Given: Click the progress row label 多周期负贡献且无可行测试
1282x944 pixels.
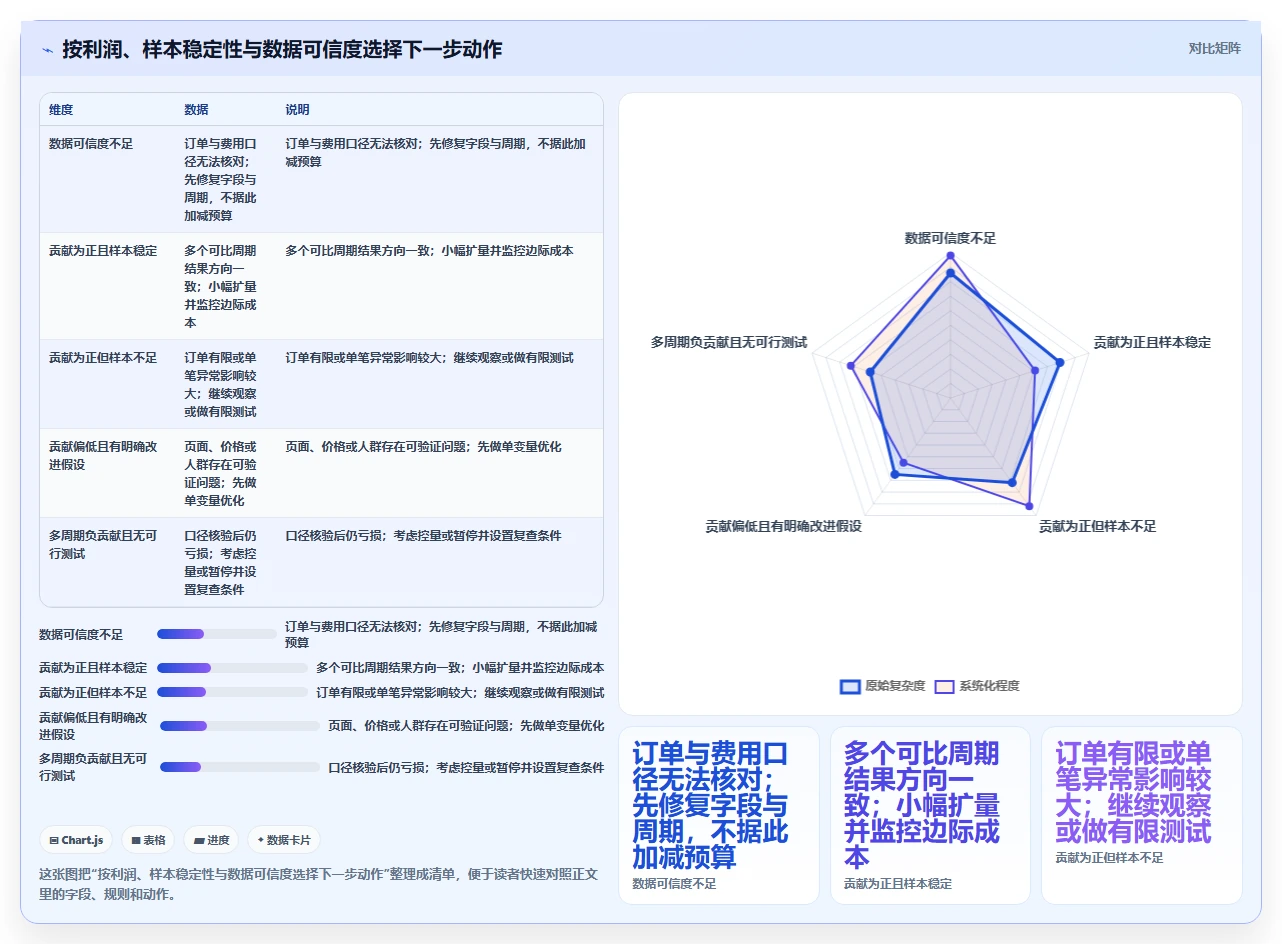Looking at the screenshot, I should coord(93,767).
